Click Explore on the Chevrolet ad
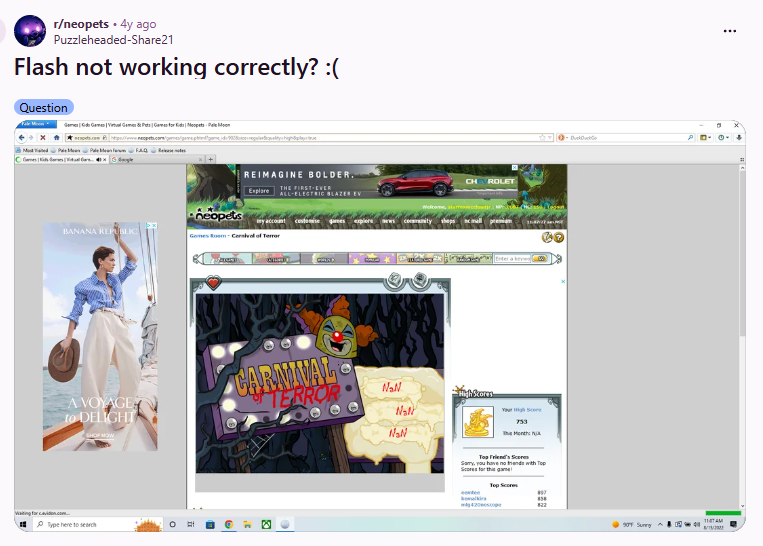 259,191
